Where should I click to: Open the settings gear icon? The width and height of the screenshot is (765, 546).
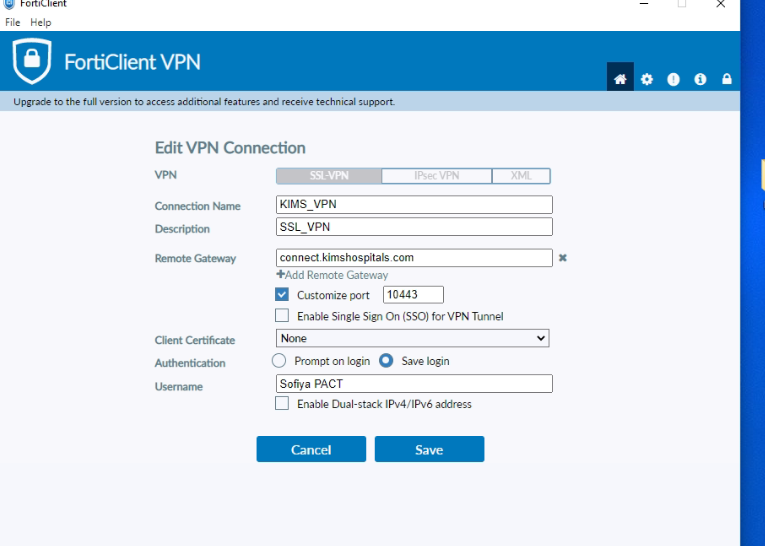(647, 79)
